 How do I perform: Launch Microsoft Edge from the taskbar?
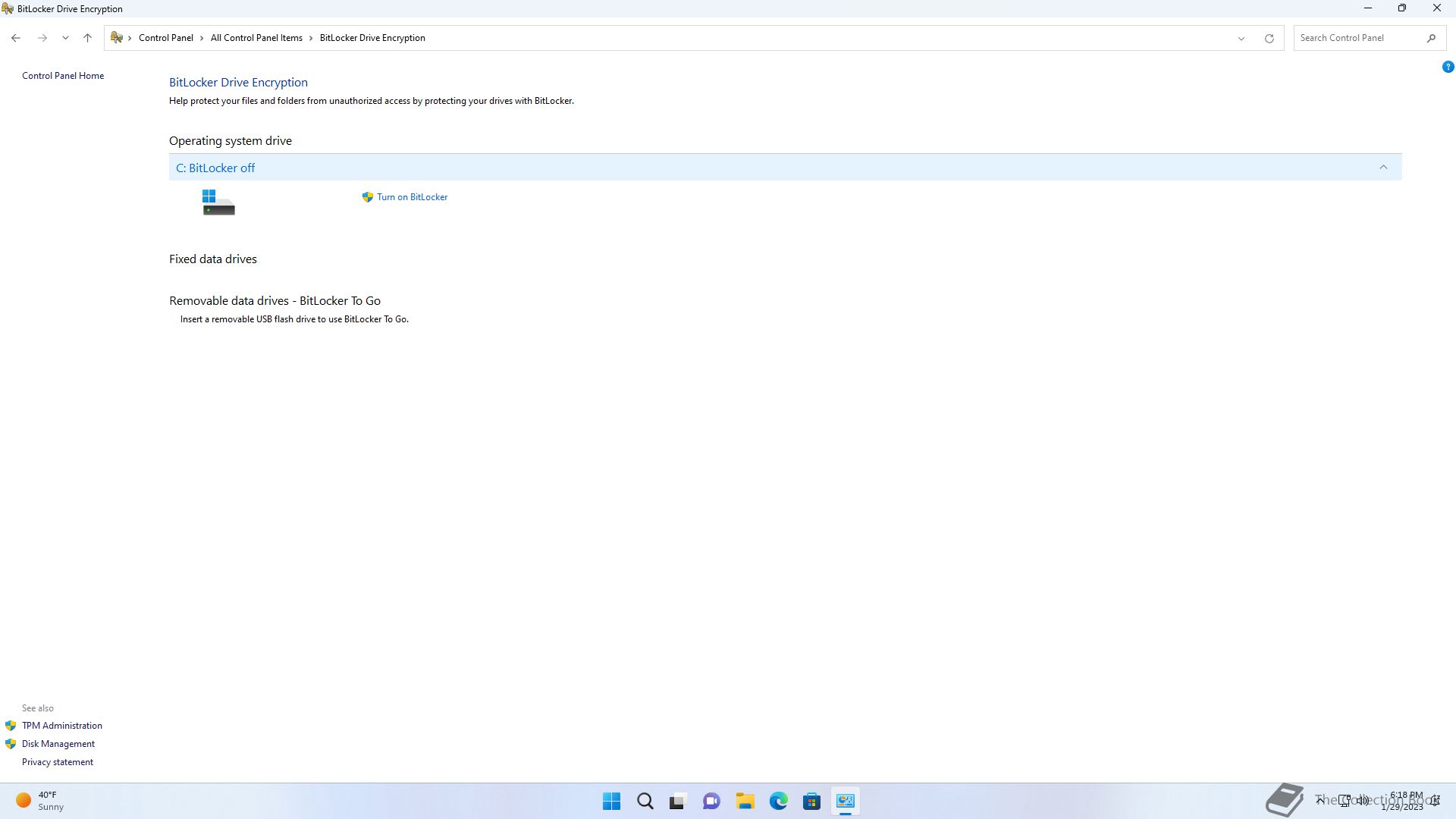pos(778,801)
